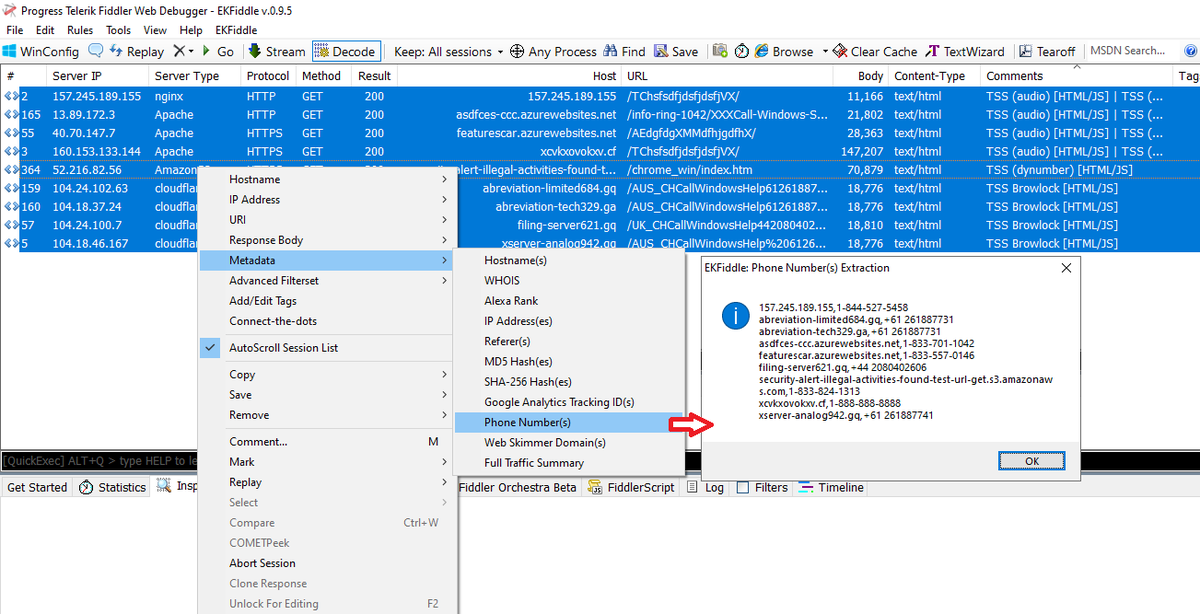Open the Help menu

point(191,30)
